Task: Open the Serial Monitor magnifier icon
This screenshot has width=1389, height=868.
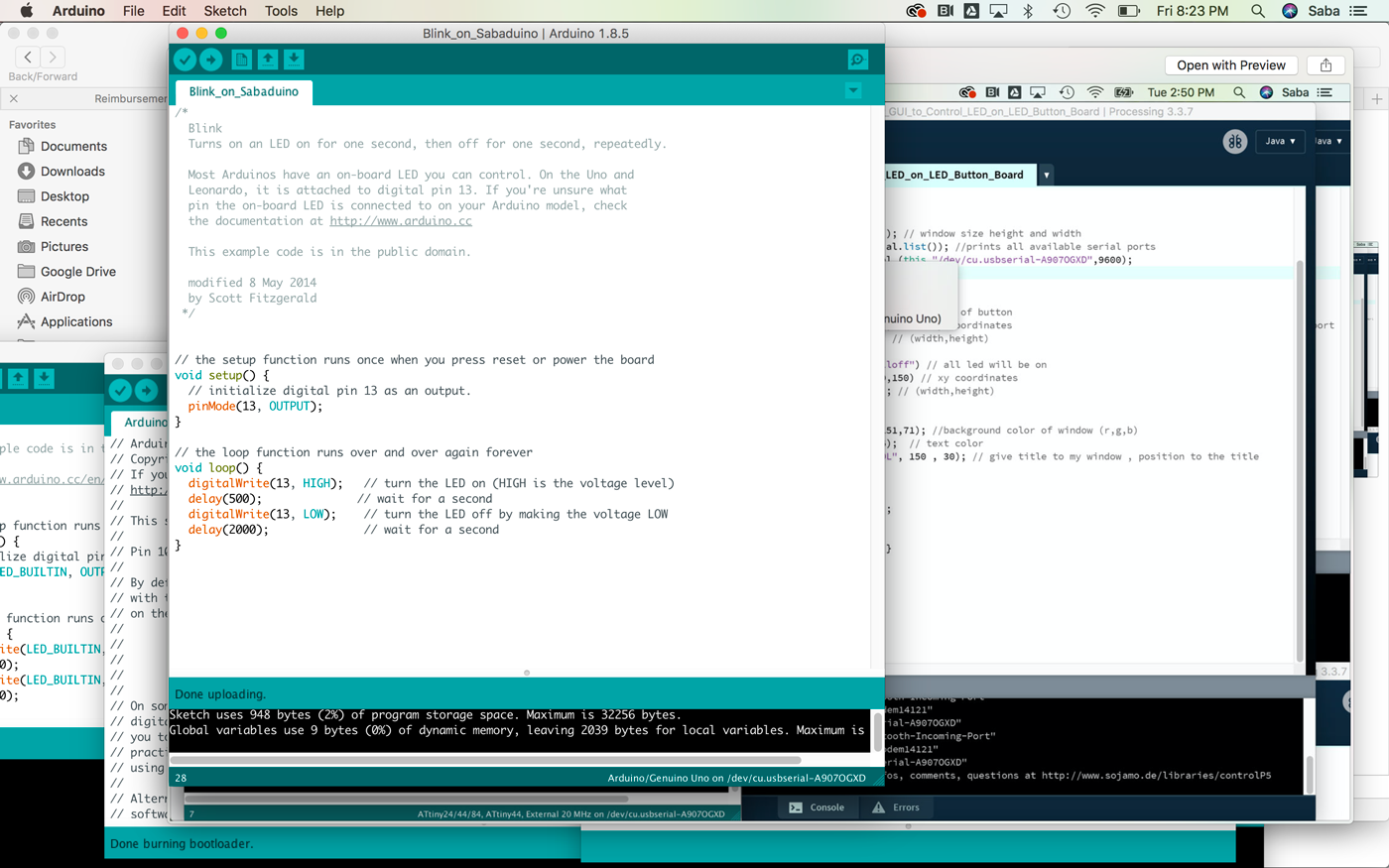Action: (858, 60)
